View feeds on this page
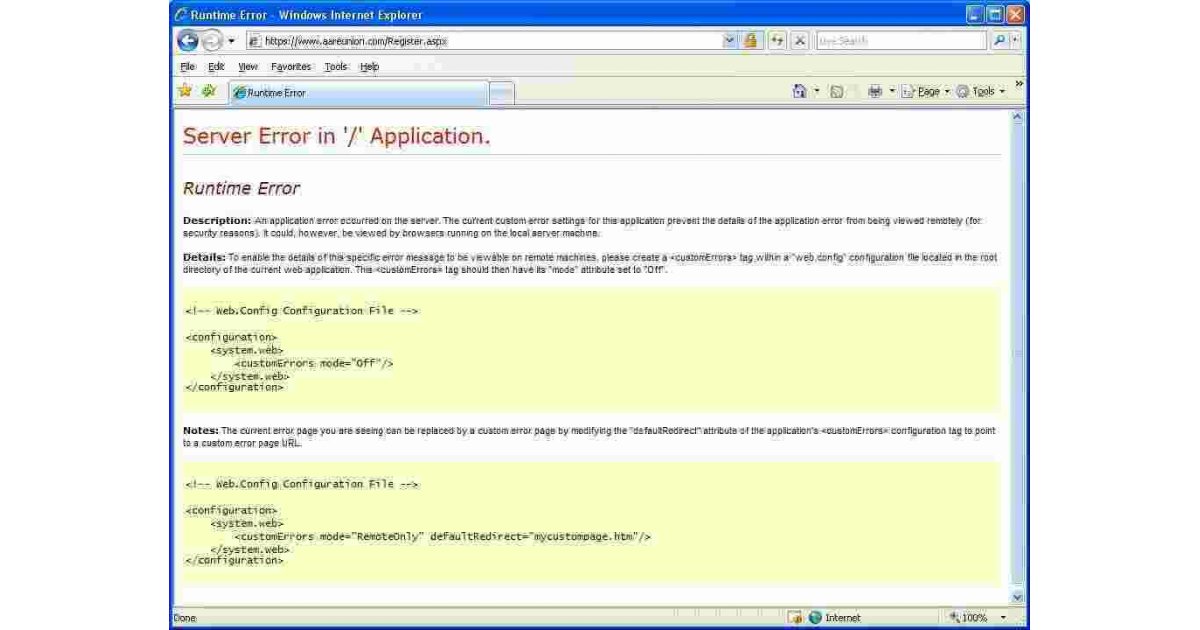The image size is (1200, 630). [838, 90]
